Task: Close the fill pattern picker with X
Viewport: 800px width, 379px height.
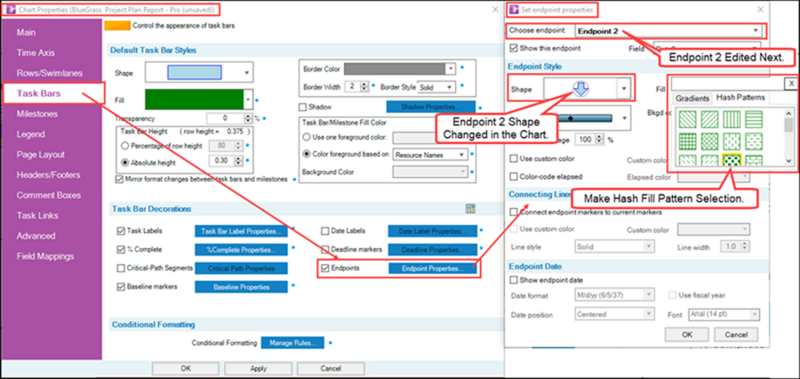Action: pos(791,83)
